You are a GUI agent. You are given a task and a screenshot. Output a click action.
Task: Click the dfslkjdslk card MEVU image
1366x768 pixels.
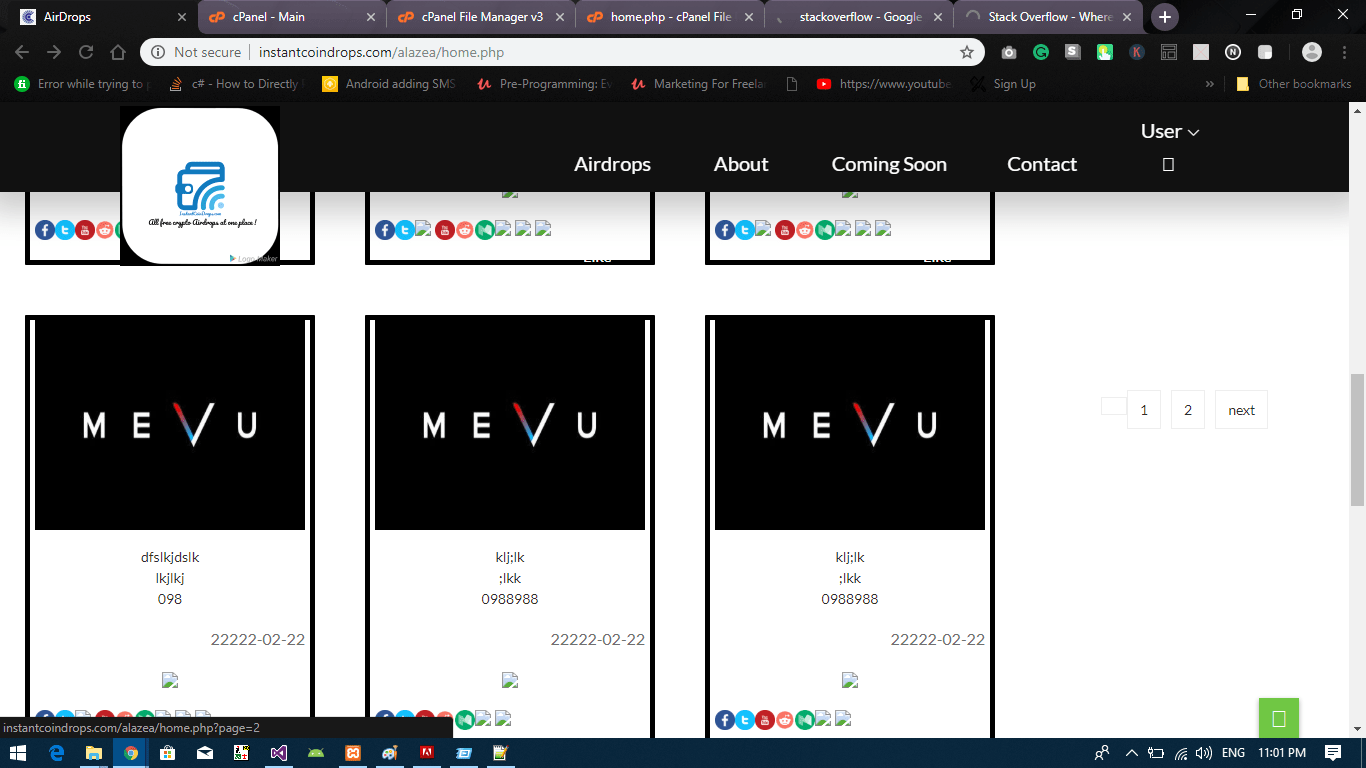tap(170, 425)
